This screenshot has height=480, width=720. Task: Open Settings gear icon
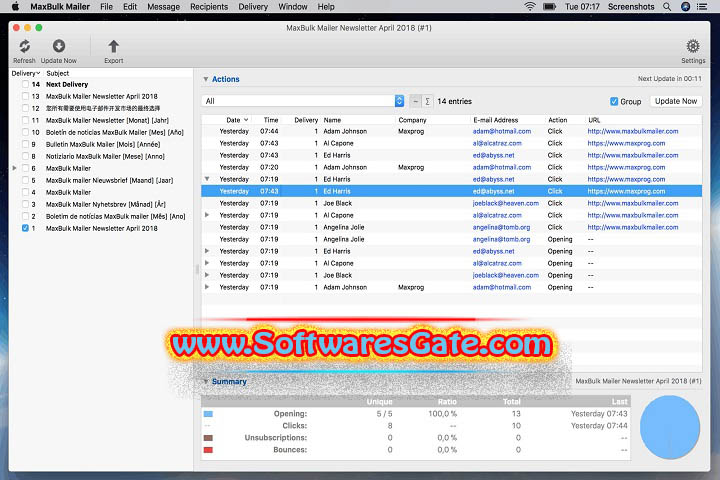tap(693, 46)
